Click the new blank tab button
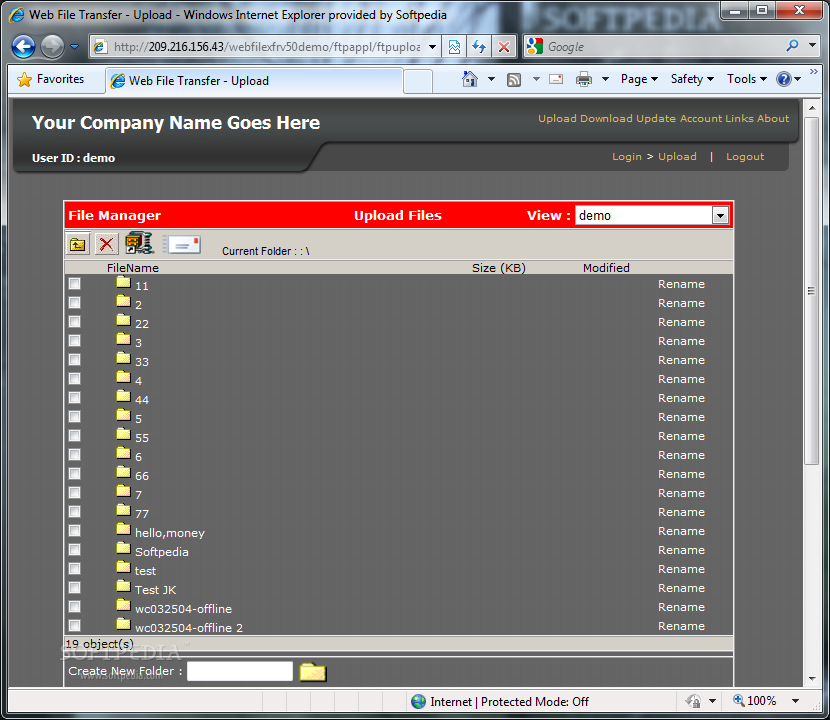 point(418,80)
